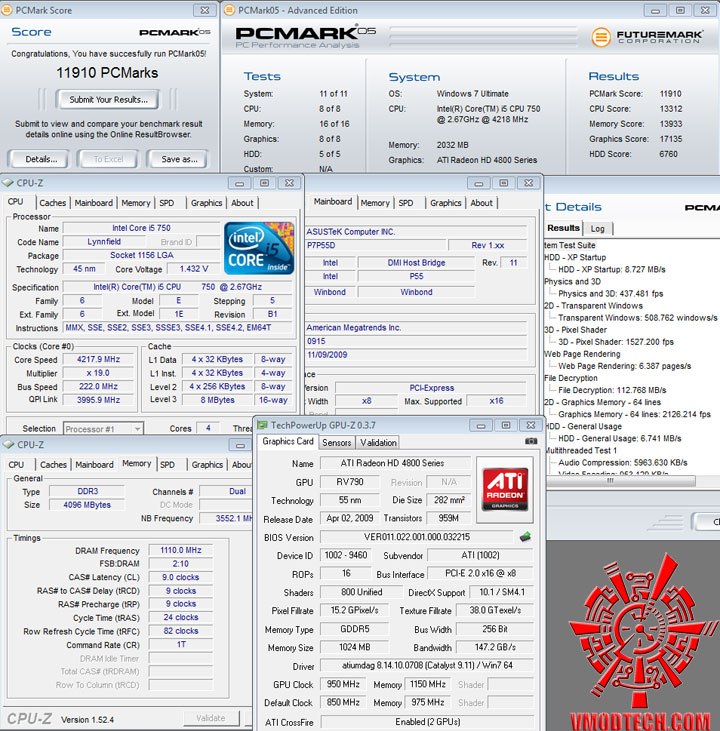720x731 pixels.
Task: Click the Multiplier x 19.0 value
Action: pos(98,373)
